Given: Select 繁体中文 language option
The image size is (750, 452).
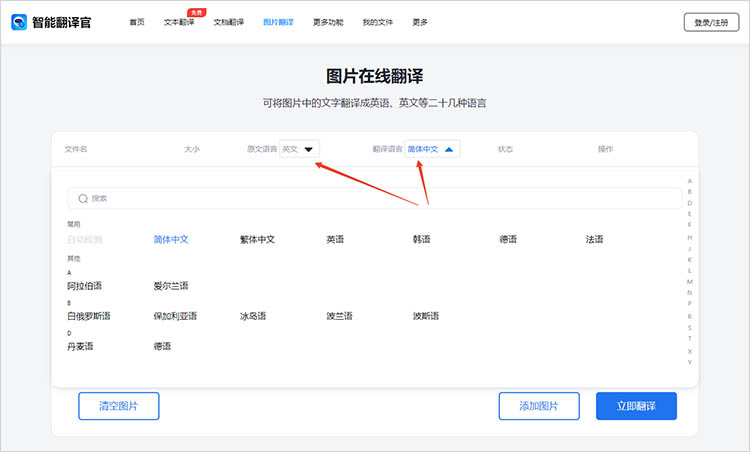Looking at the screenshot, I should coord(257,240).
